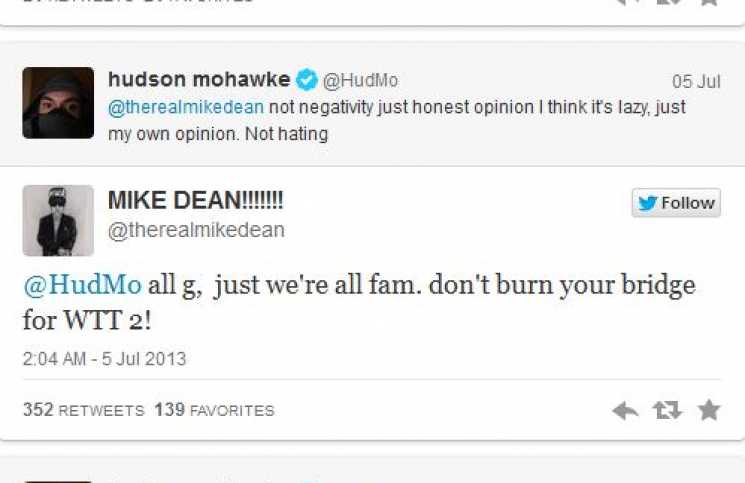This screenshot has width=745, height=483.
Task: Retweet Mike Dean's WTT 2 tweet
Action: [667, 410]
